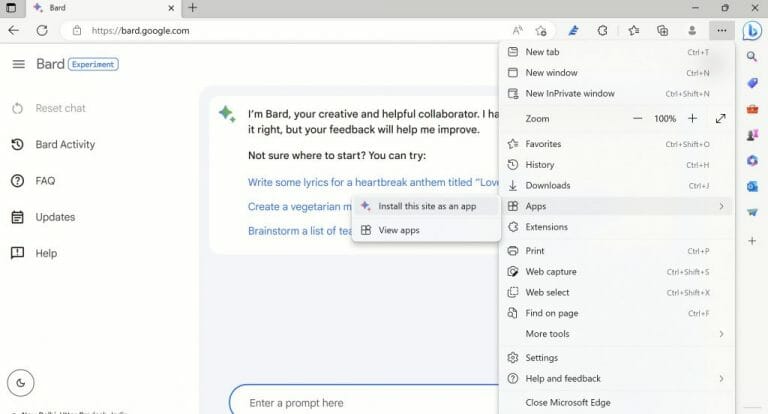Open sidebar Shopping tag icon
Image resolution: width=768 pixels, height=414 pixels.
752,83
